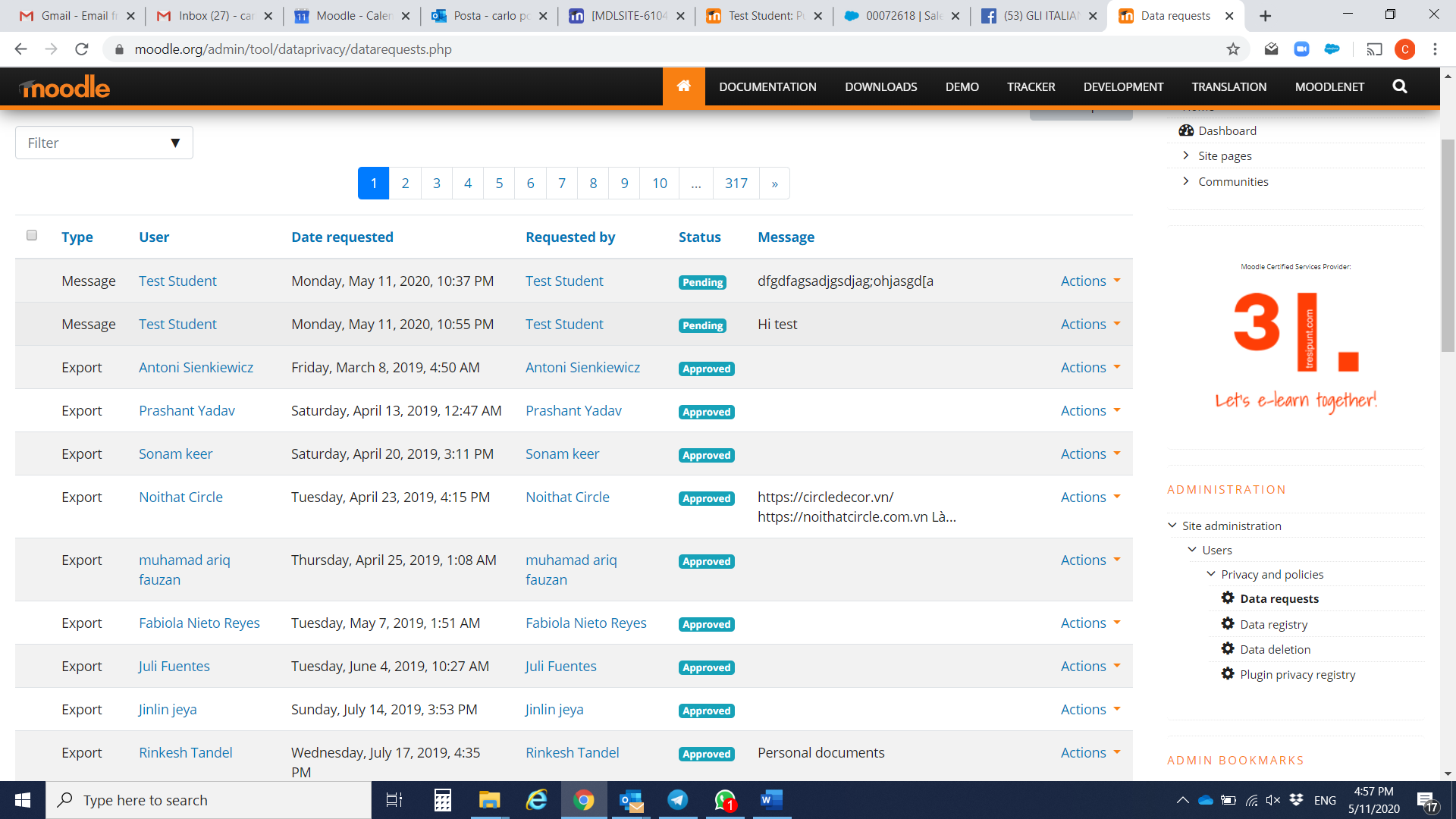Viewport: 1456px width, 819px height.
Task: Switch to Gmail - Email browser tab
Action: click(x=76, y=16)
